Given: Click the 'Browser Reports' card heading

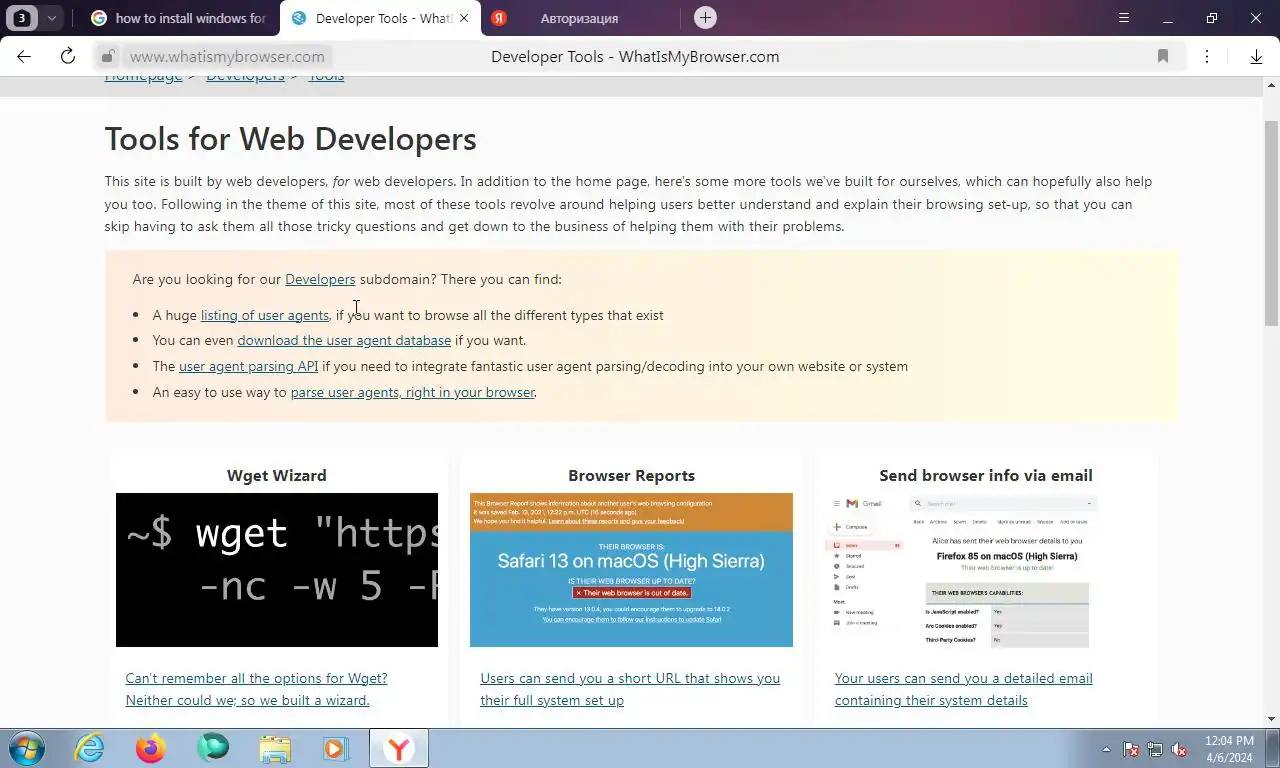Looking at the screenshot, I should pyautogui.click(x=631, y=475).
